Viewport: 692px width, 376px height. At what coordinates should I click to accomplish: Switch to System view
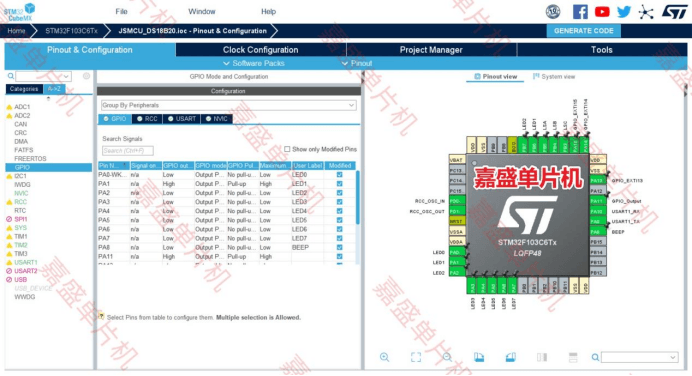554,76
